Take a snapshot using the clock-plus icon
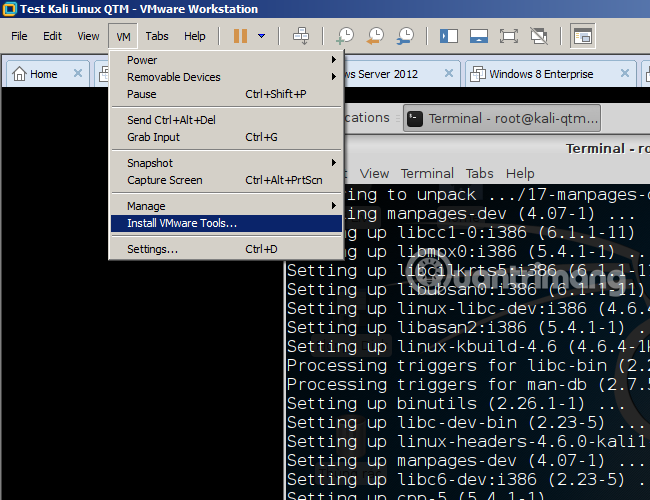The width and height of the screenshot is (650, 500). (345, 36)
